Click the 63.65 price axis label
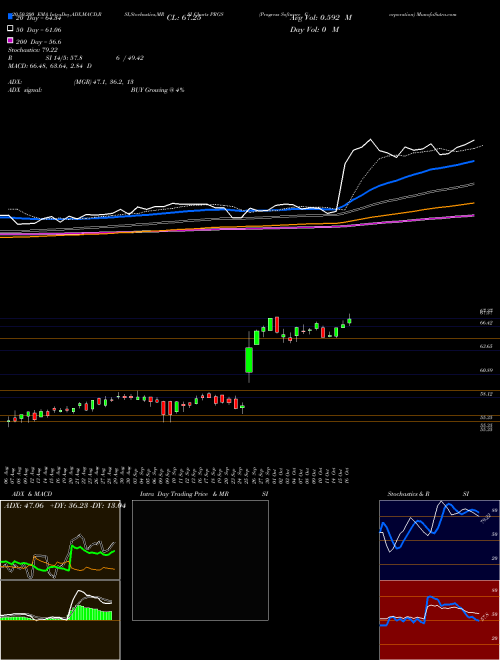The width and height of the screenshot is (500, 660). tap(486, 346)
